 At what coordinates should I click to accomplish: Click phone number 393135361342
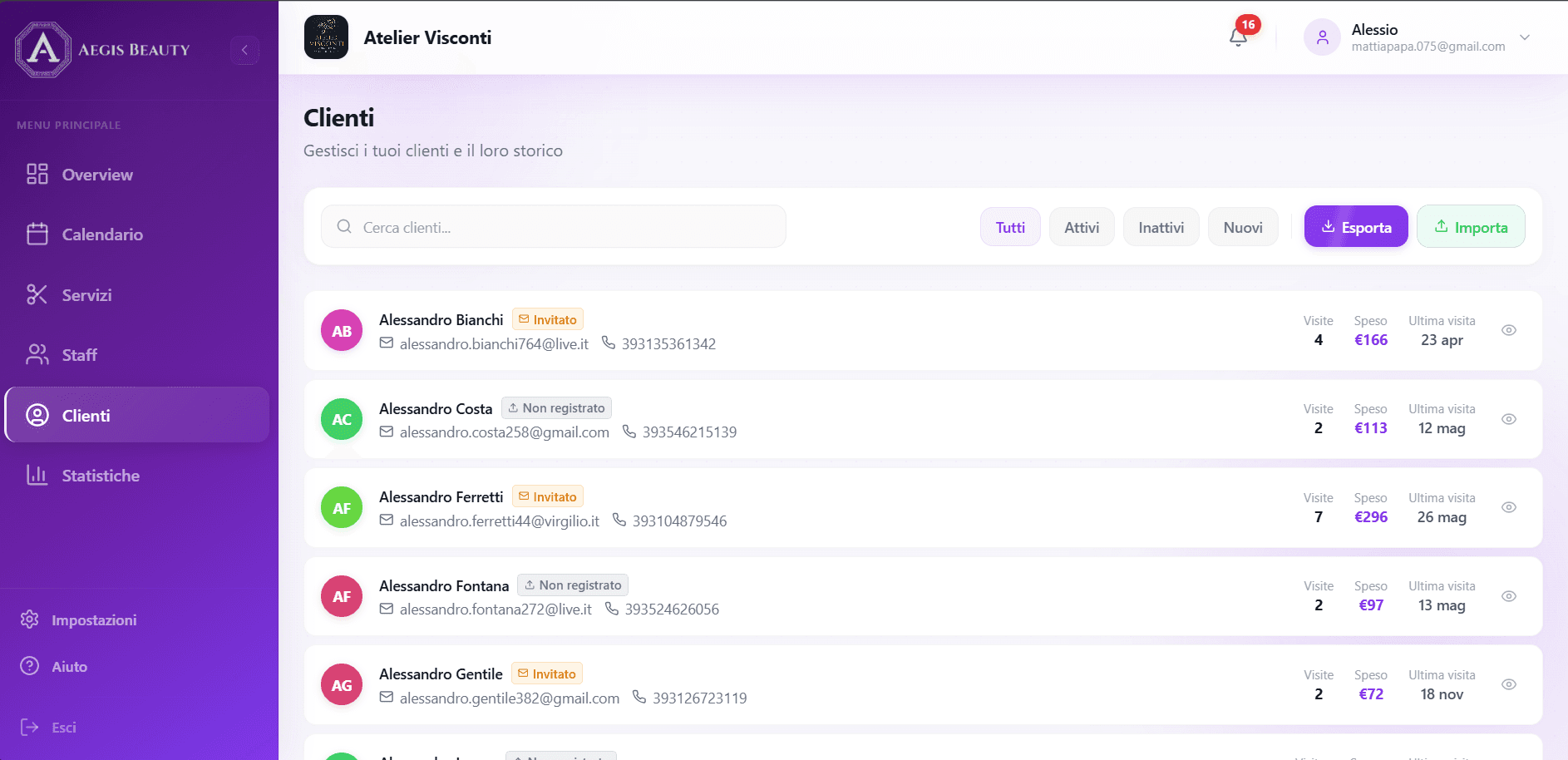(668, 343)
